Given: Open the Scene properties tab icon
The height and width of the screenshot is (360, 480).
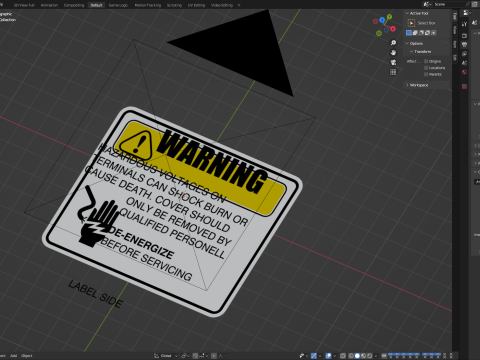Looking at the screenshot, I should pos(464,63).
